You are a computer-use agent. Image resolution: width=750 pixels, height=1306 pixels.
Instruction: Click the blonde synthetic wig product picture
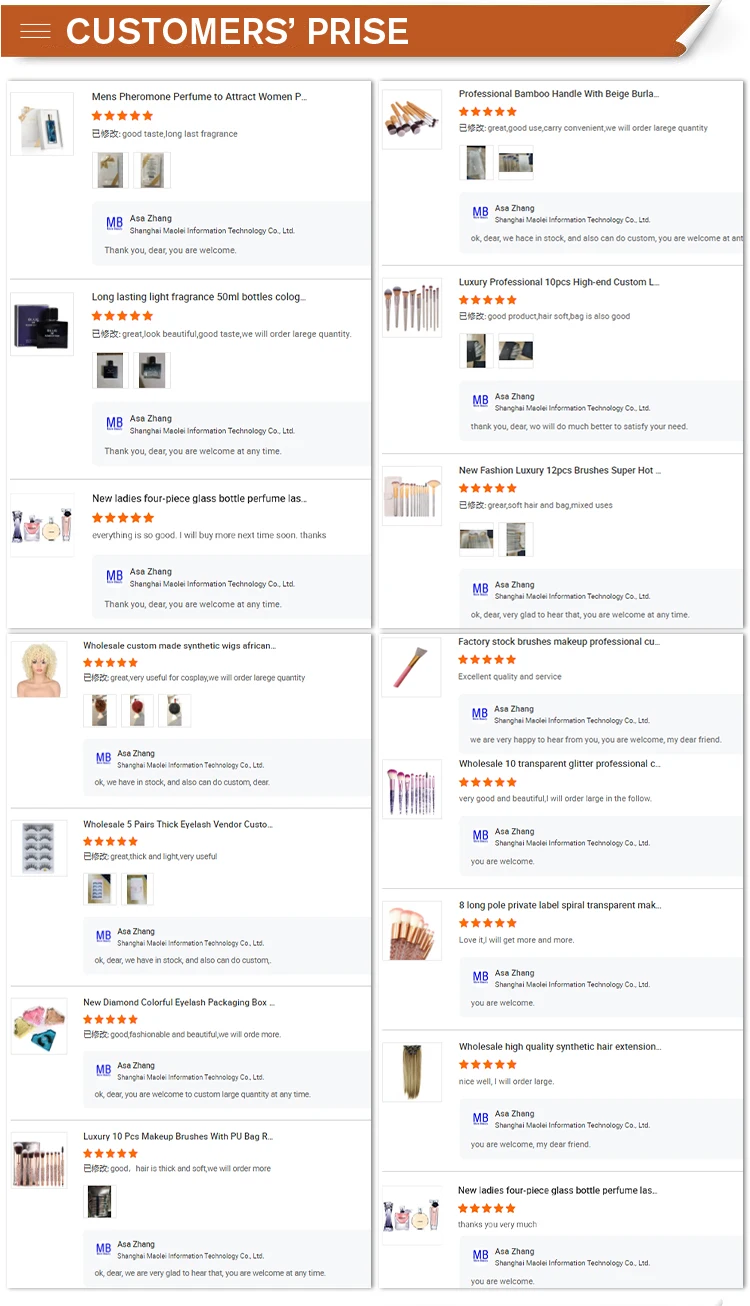coord(39,669)
